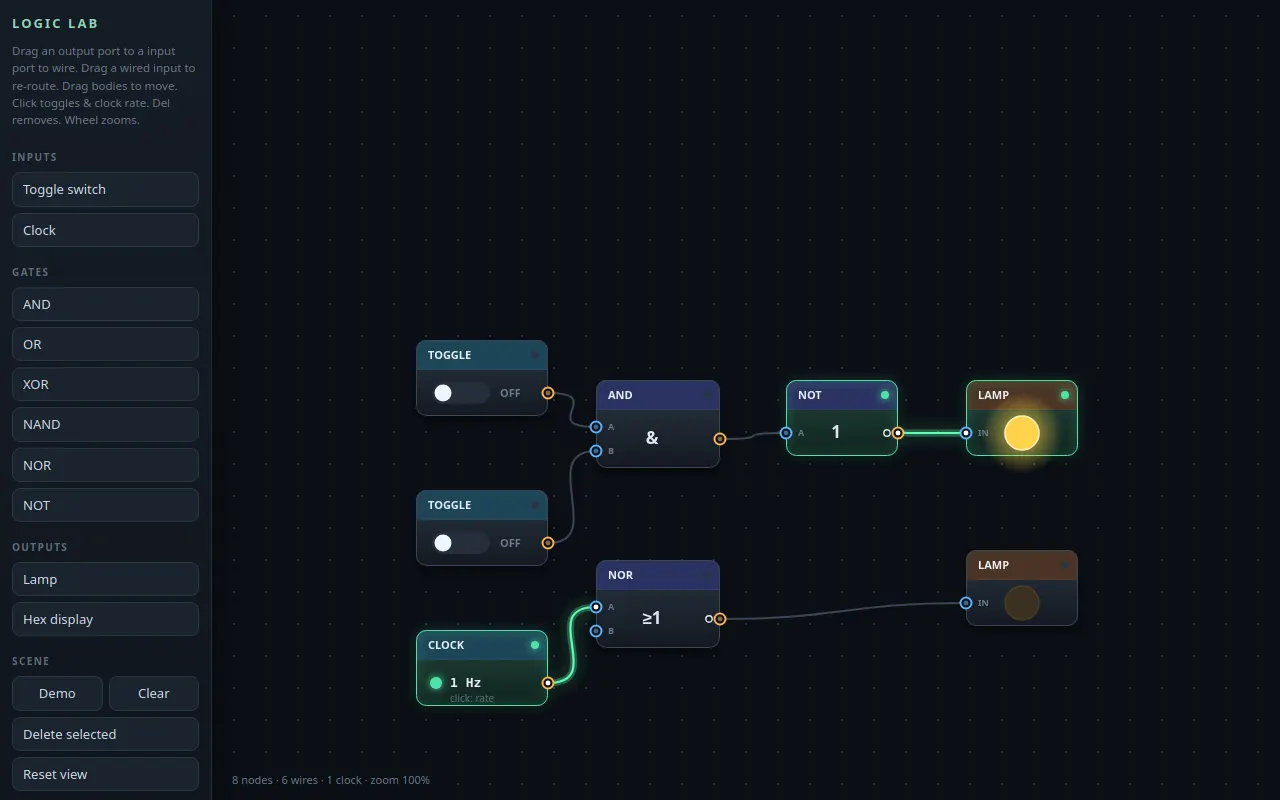Add a NAND gate

pyautogui.click(x=105, y=424)
